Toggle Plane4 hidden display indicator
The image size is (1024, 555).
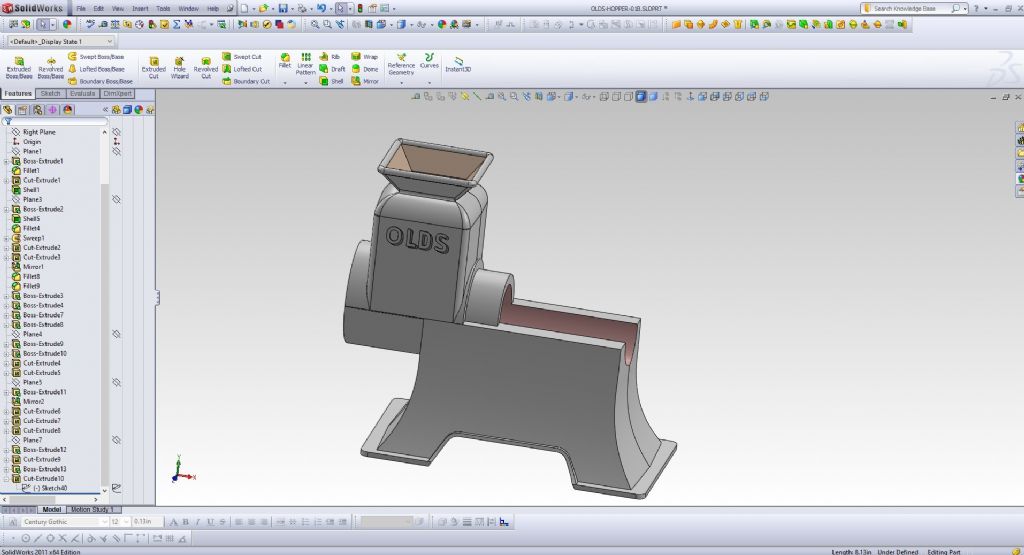[x=116, y=334]
